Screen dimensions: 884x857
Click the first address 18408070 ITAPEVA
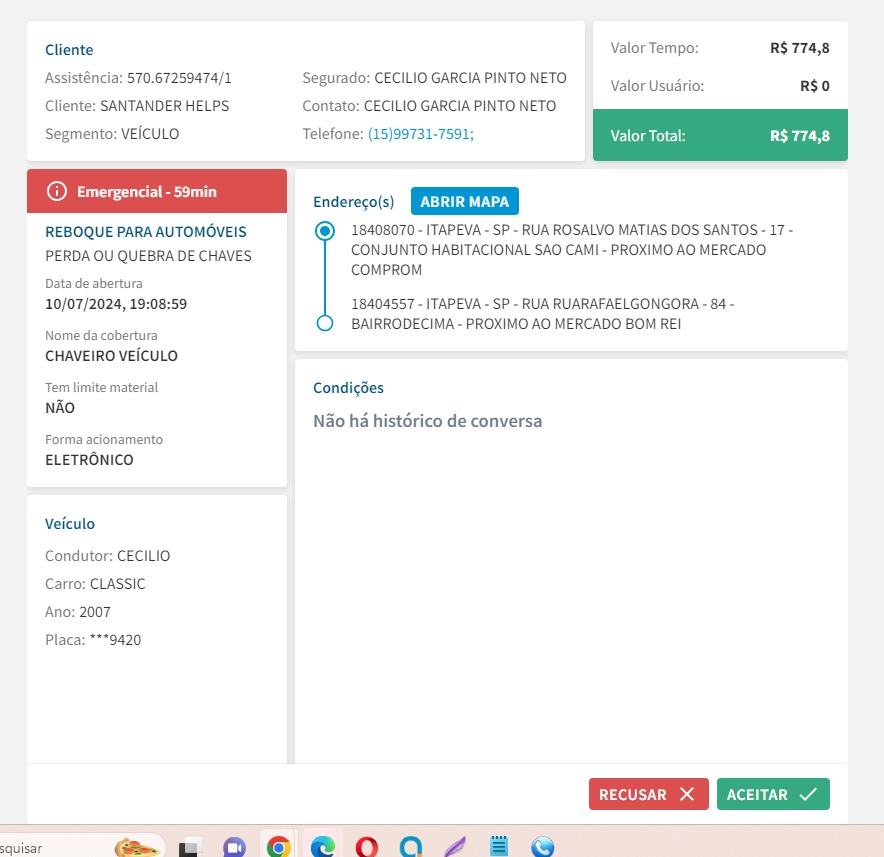572,250
